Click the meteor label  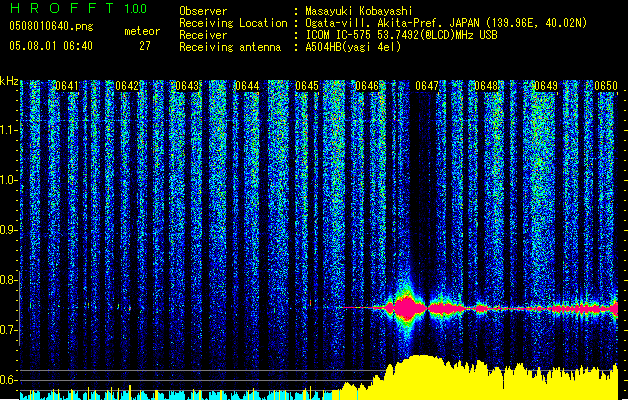click(142, 31)
